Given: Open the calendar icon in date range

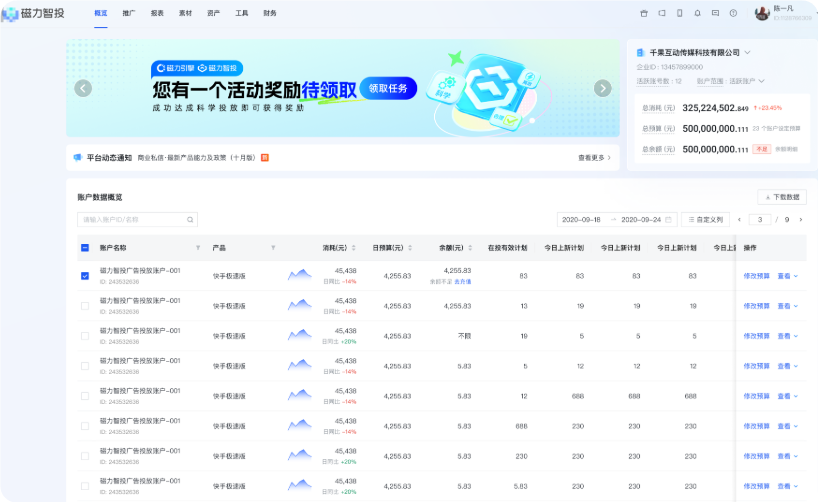Looking at the screenshot, I should point(668,220).
